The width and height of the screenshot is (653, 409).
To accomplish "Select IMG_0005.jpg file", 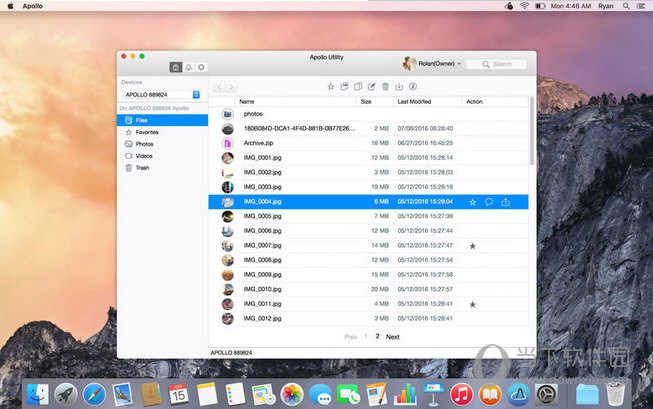I will (x=369, y=216).
